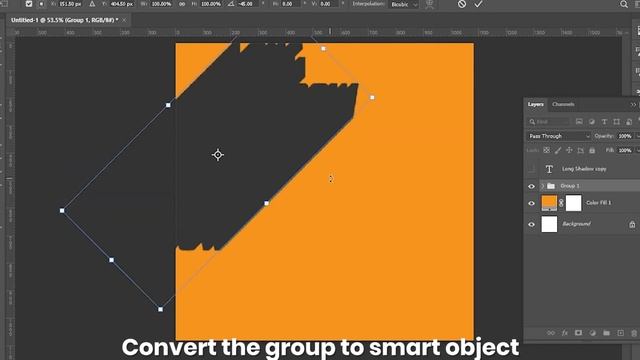Click the orange Color Fill 1 swatch thumbnail
This screenshot has height=360, width=640.
click(549, 203)
